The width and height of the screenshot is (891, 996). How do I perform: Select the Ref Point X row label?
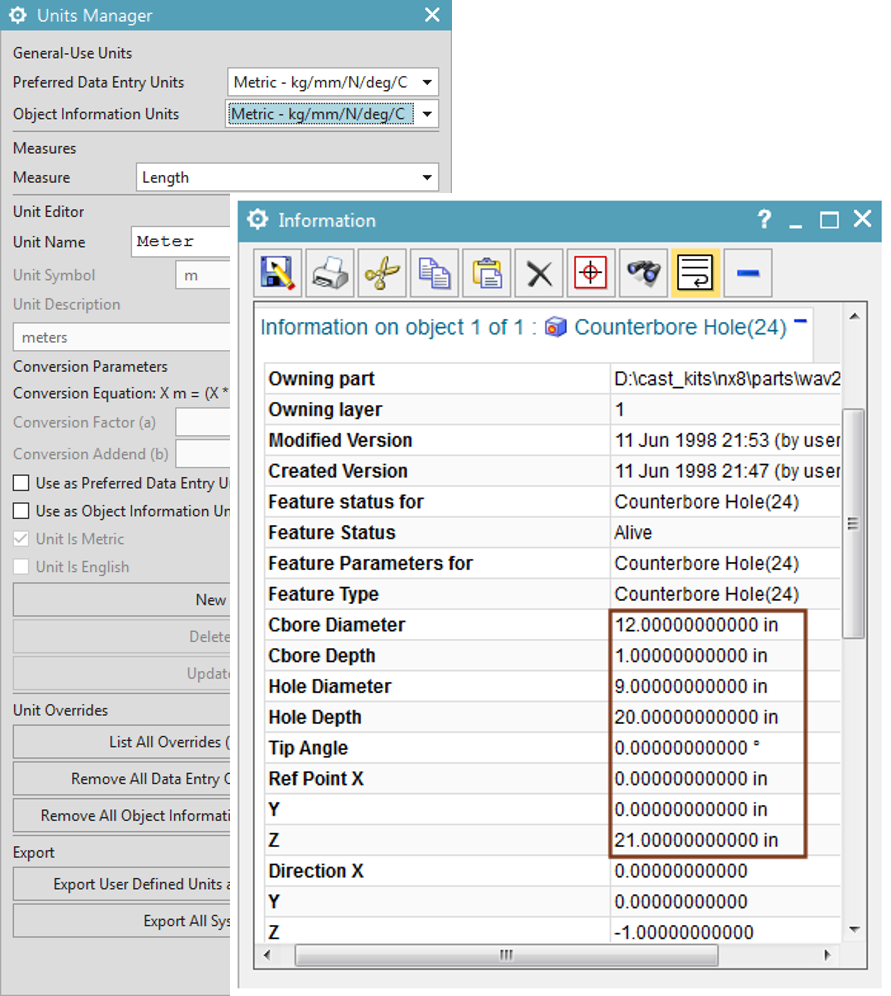pyautogui.click(x=316, y=779)
